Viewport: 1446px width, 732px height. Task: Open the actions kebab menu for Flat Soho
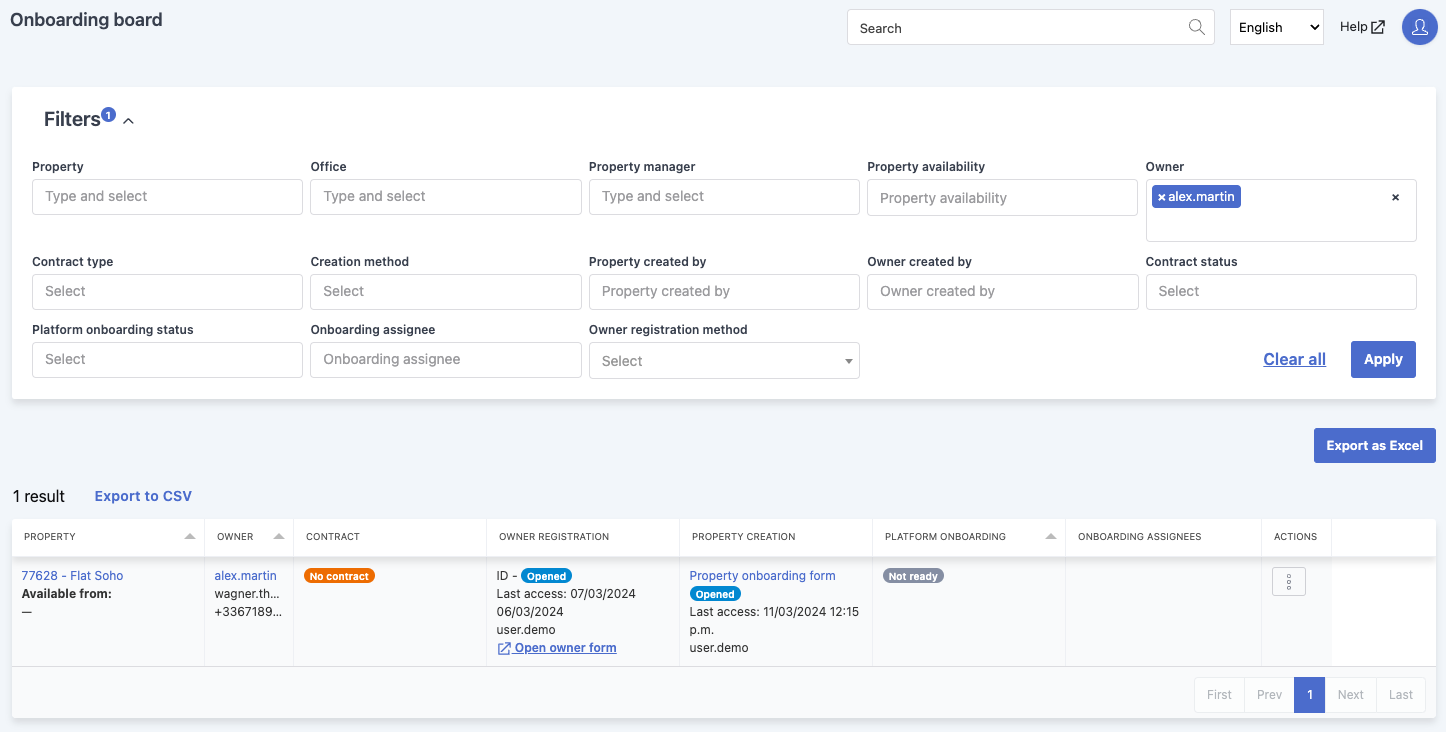click(x=1289, y=581)
